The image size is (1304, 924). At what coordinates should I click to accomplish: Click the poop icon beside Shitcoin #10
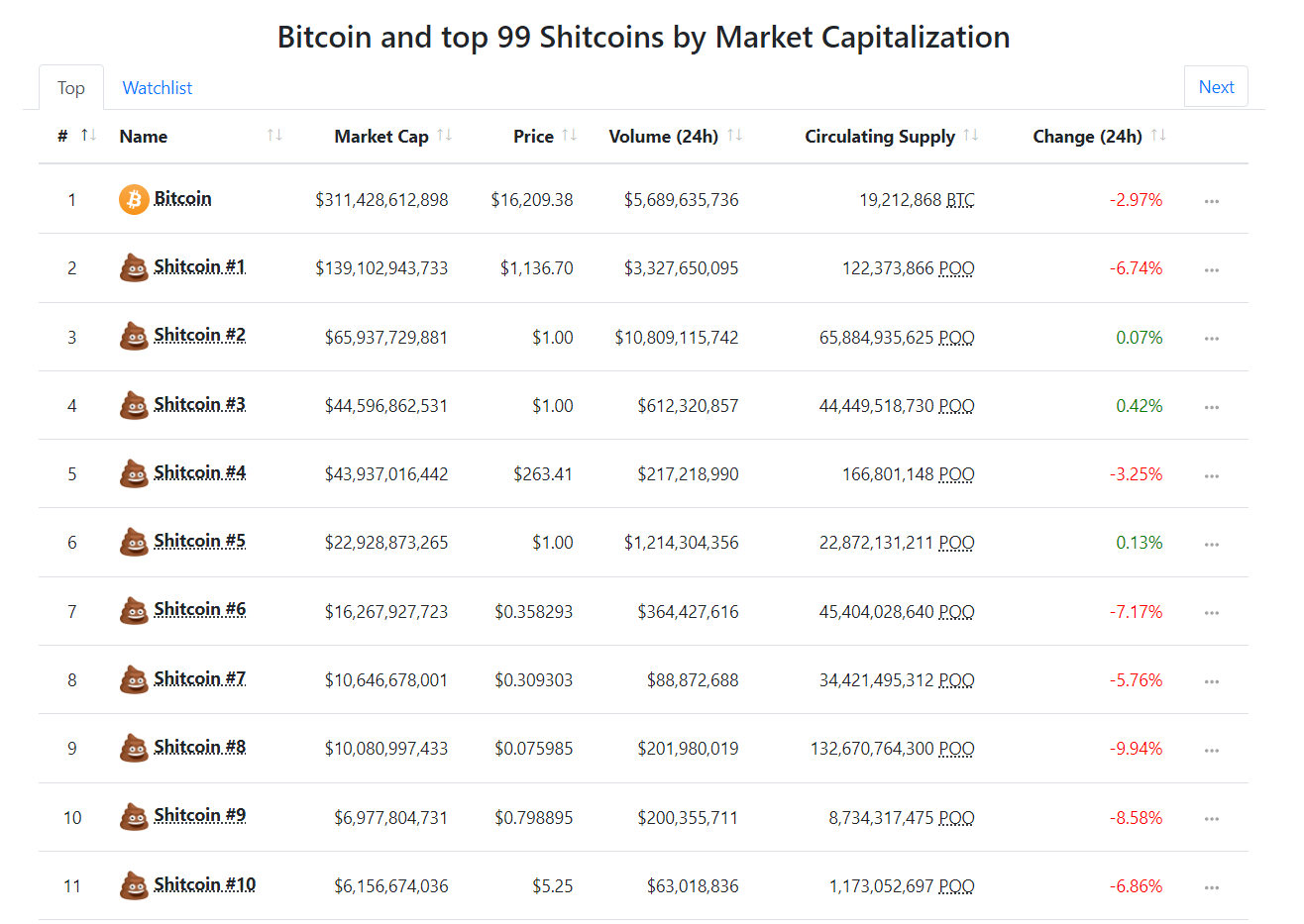(134, 885)
